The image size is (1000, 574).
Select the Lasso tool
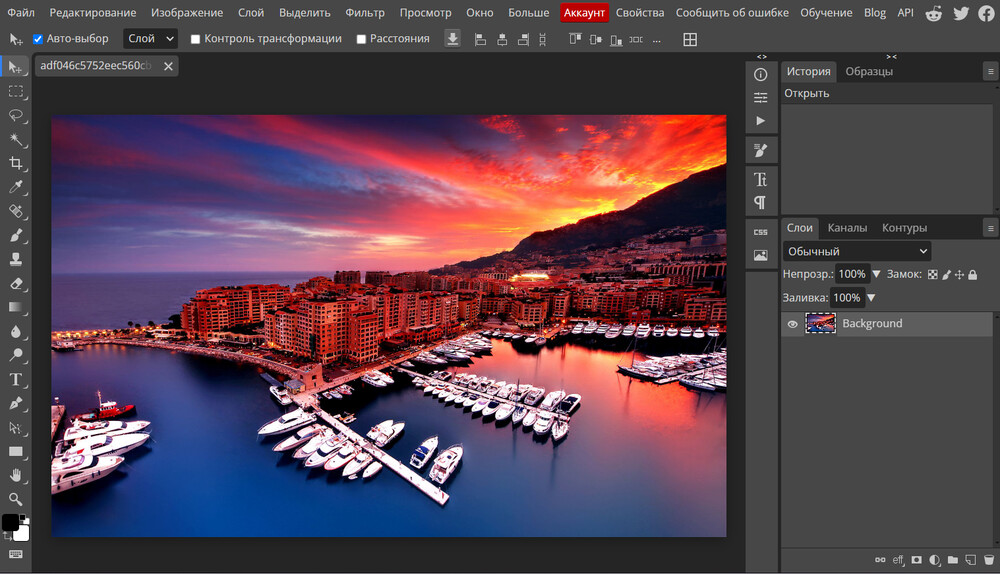click(x=16, y=115)
